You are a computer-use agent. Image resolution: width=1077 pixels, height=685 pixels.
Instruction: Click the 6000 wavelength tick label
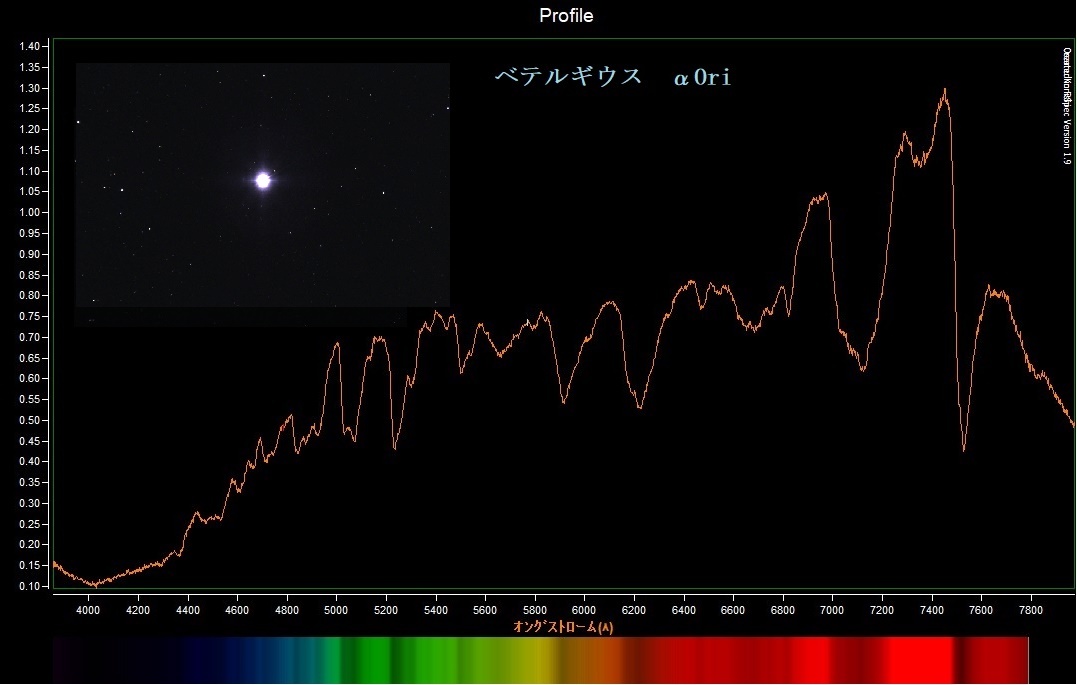click(584, 610)
